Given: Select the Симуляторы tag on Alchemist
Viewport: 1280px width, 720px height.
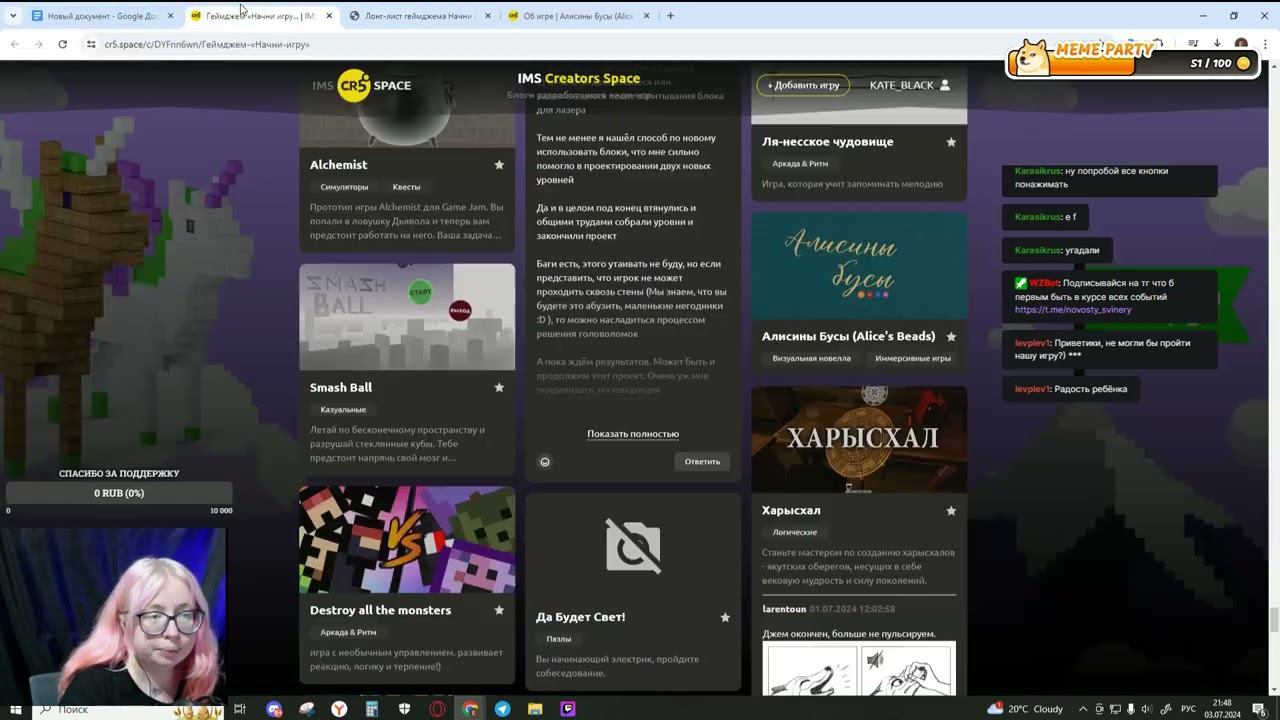Looking at the screenshot, I should [x=344, y=187].
